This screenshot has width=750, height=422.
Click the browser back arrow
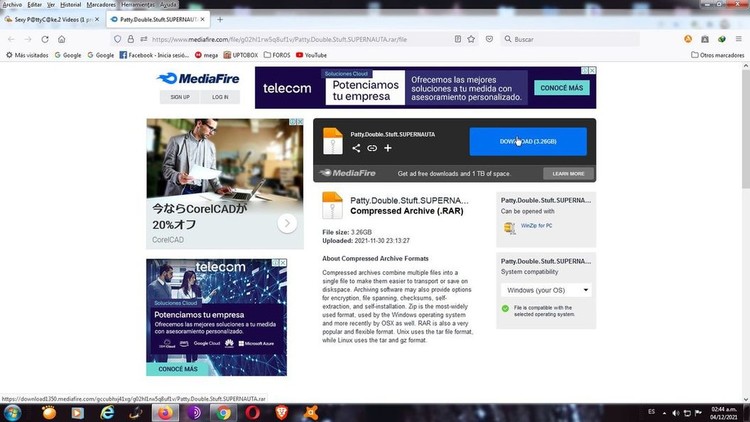[11, 39]
